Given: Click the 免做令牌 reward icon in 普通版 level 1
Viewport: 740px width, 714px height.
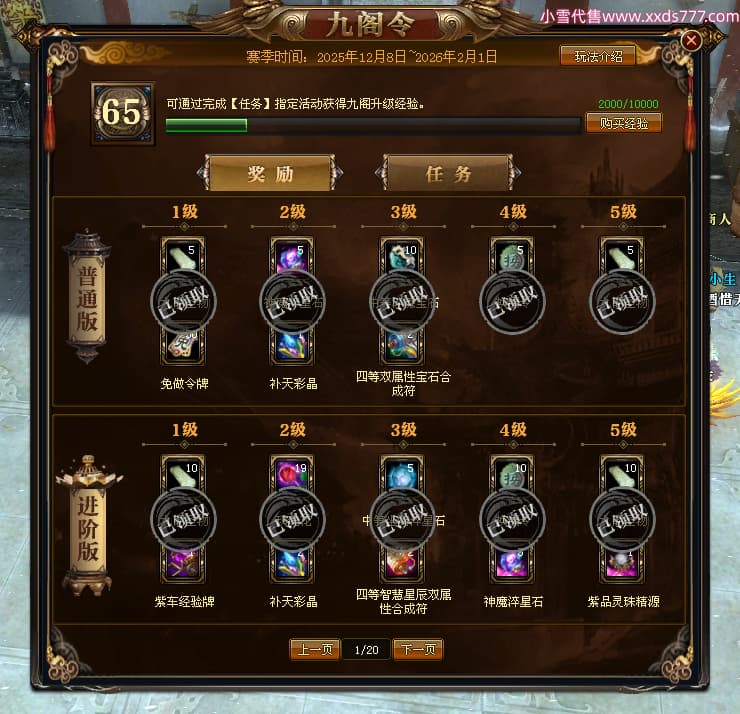Looking at the screenshot, I should coord(183,346).
